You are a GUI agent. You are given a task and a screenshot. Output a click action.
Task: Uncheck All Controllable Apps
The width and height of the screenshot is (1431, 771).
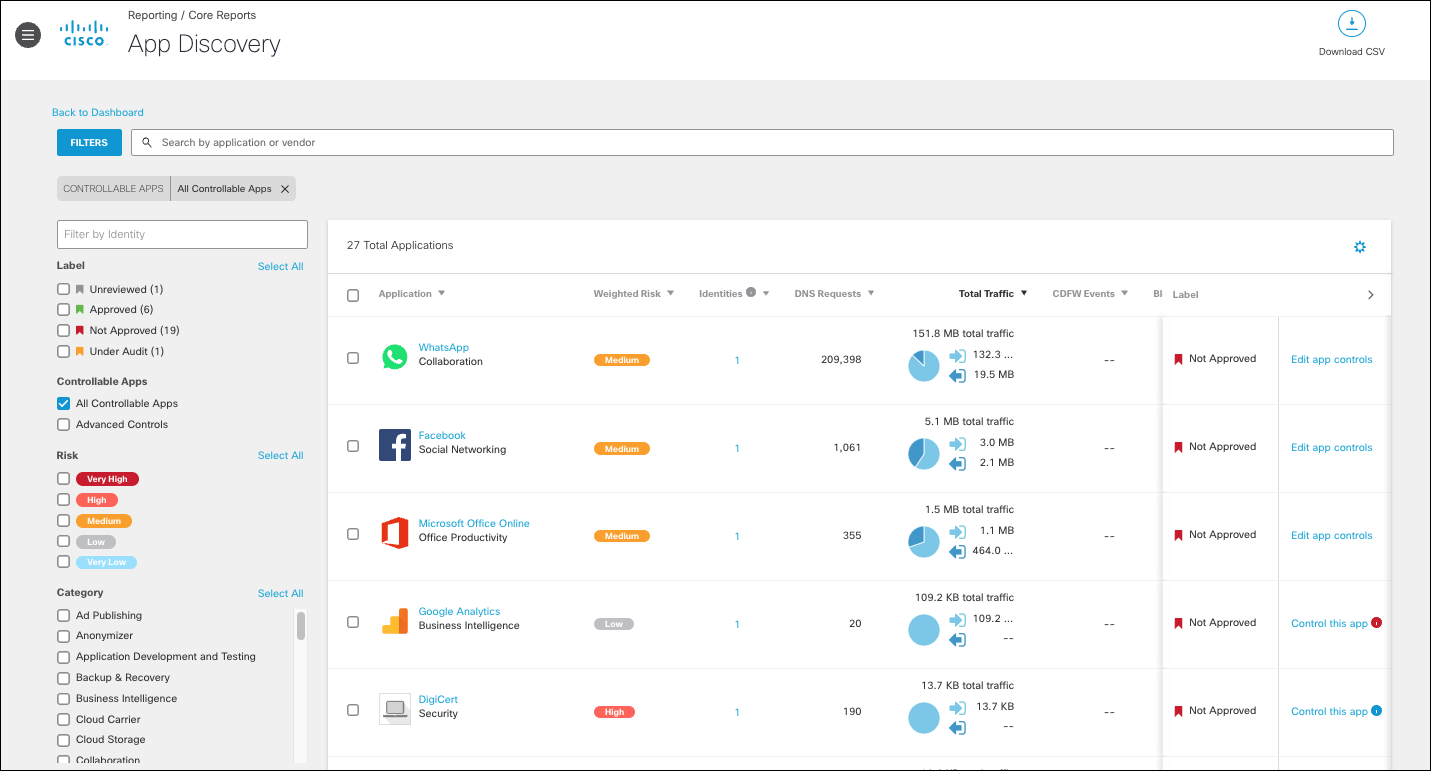(x=62, y=403)
